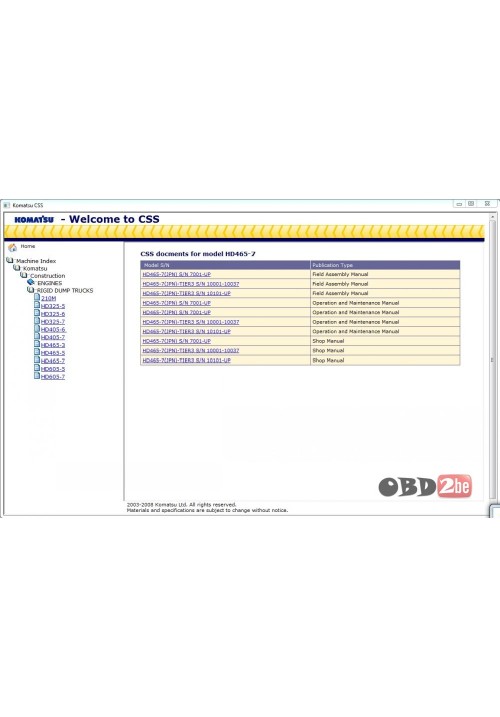
Task: Click the document icon beside 210M
Action: click(x=37, y=297)
